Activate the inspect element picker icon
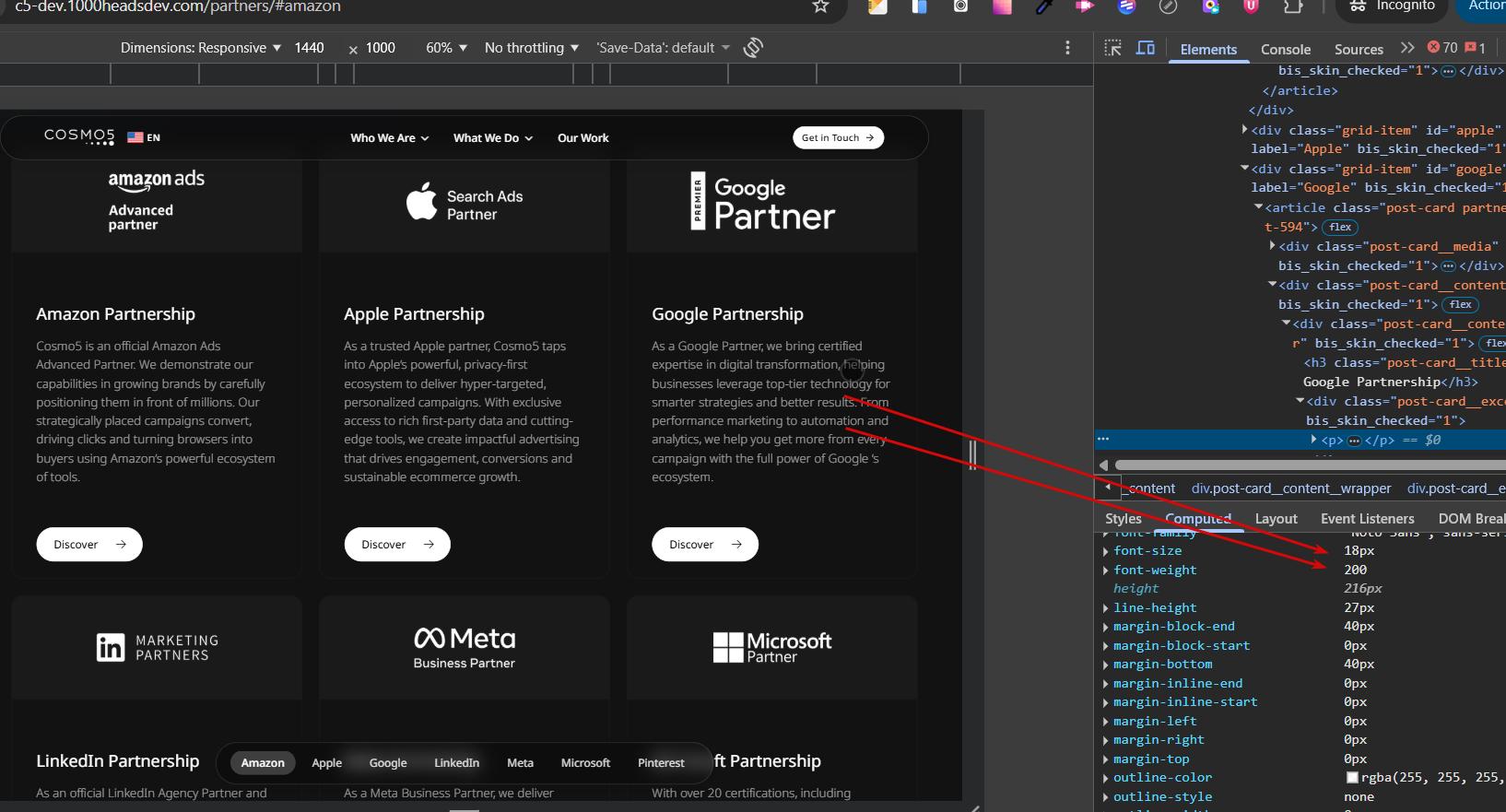This screenshot has width=1506, height=812. (1113, 48)
